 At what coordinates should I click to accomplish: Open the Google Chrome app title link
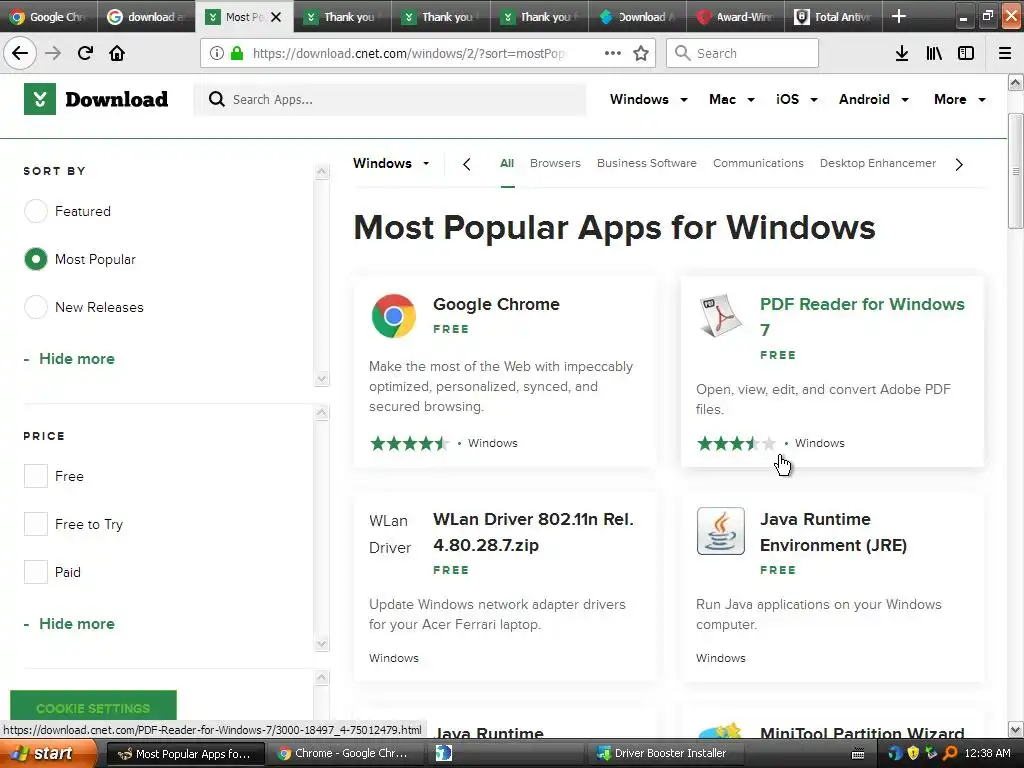496,304
